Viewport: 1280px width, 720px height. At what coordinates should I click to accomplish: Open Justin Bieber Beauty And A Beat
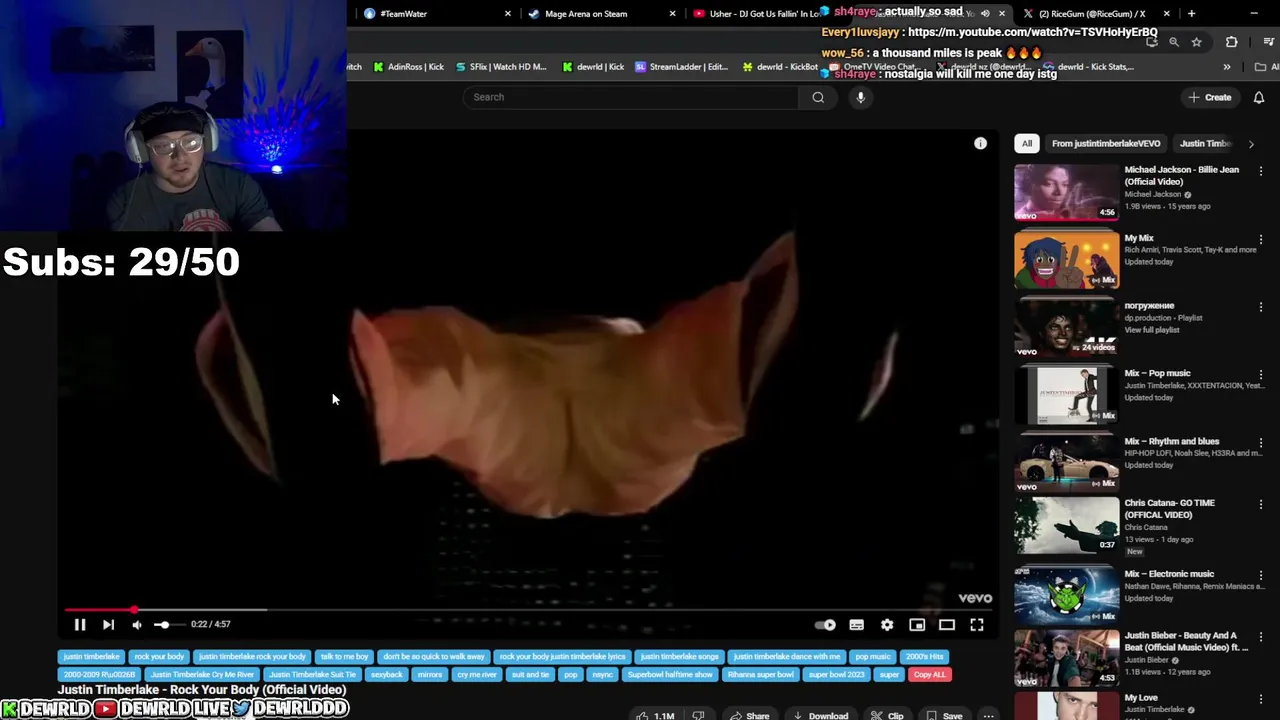tap(1186, 641)
